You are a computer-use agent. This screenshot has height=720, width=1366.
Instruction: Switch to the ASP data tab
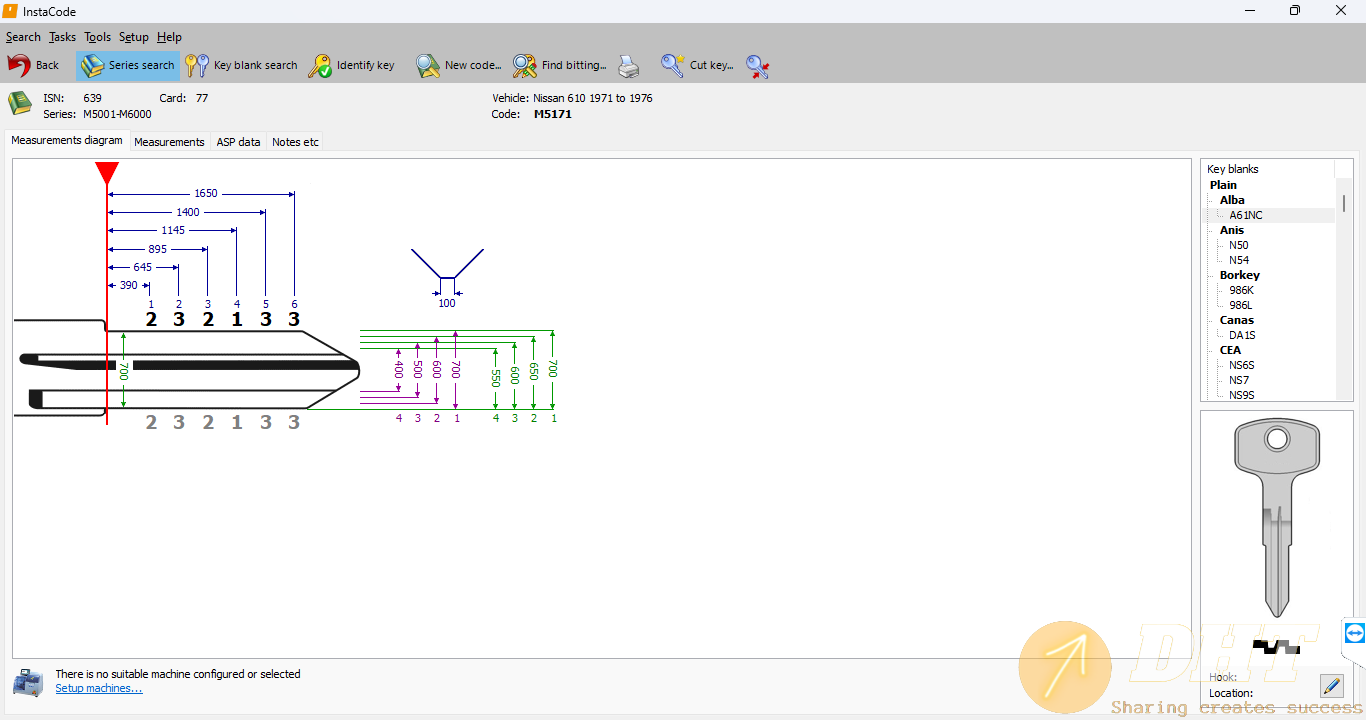pos(238,142)
